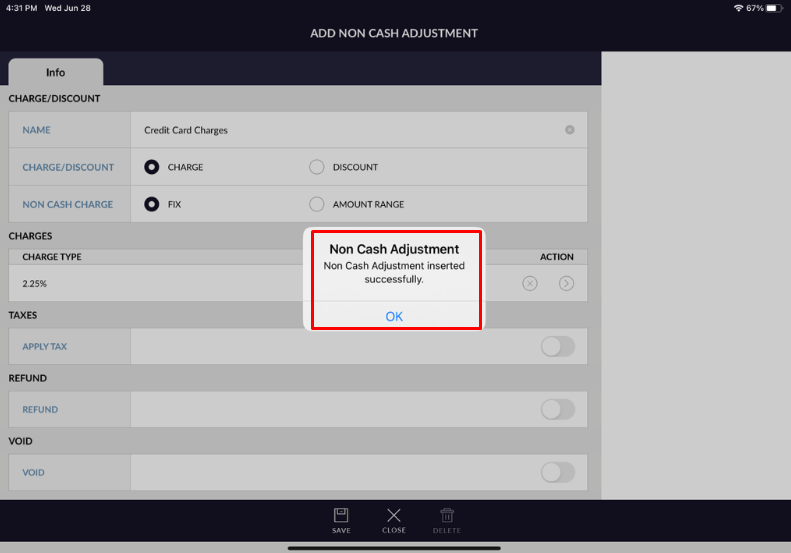Remove the 2.25% charge with the circled x
The height and width of the screenshot is (553, 791).
coord(530,283)
